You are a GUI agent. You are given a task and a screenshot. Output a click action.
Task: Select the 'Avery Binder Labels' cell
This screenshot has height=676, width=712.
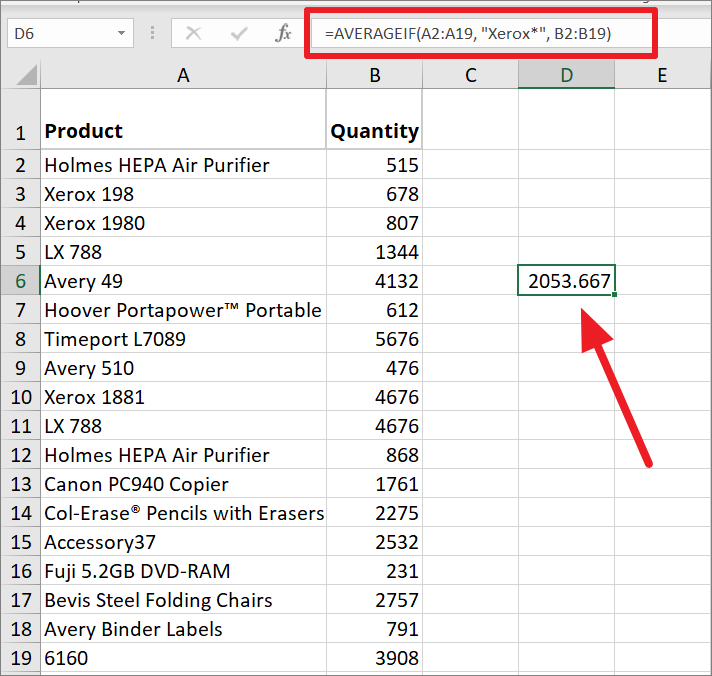pos(183,629)
